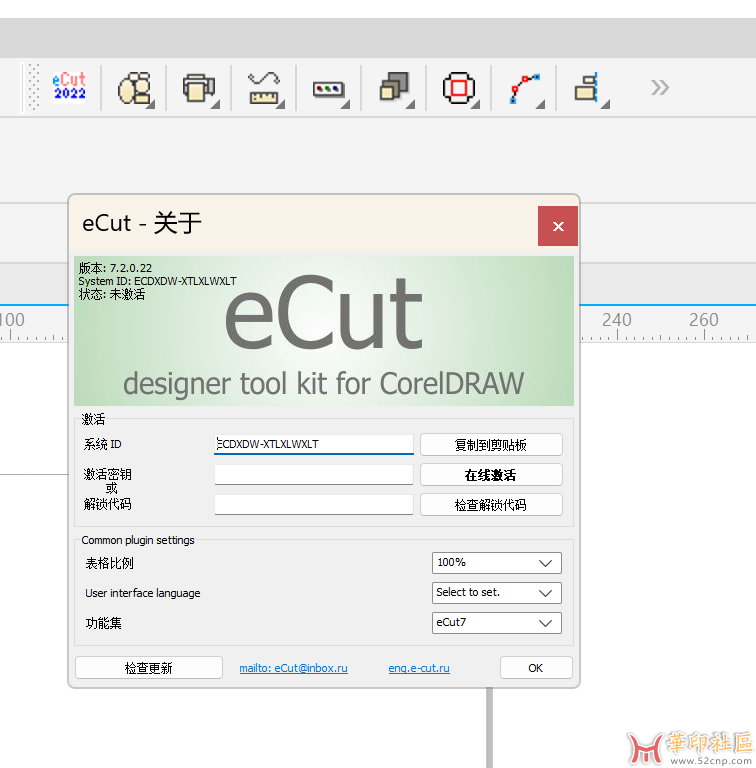Click the 检查解锁代码 button
This screenshot has width=756, height=768.
491,504
